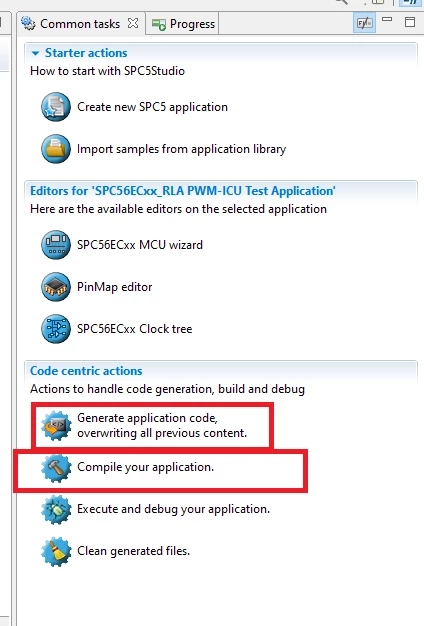Image resolution: width=424 pixels, height=626 pixels.
Task: Open the SPC56ECxx MCU wizard icon
Action: click(56, 245)
